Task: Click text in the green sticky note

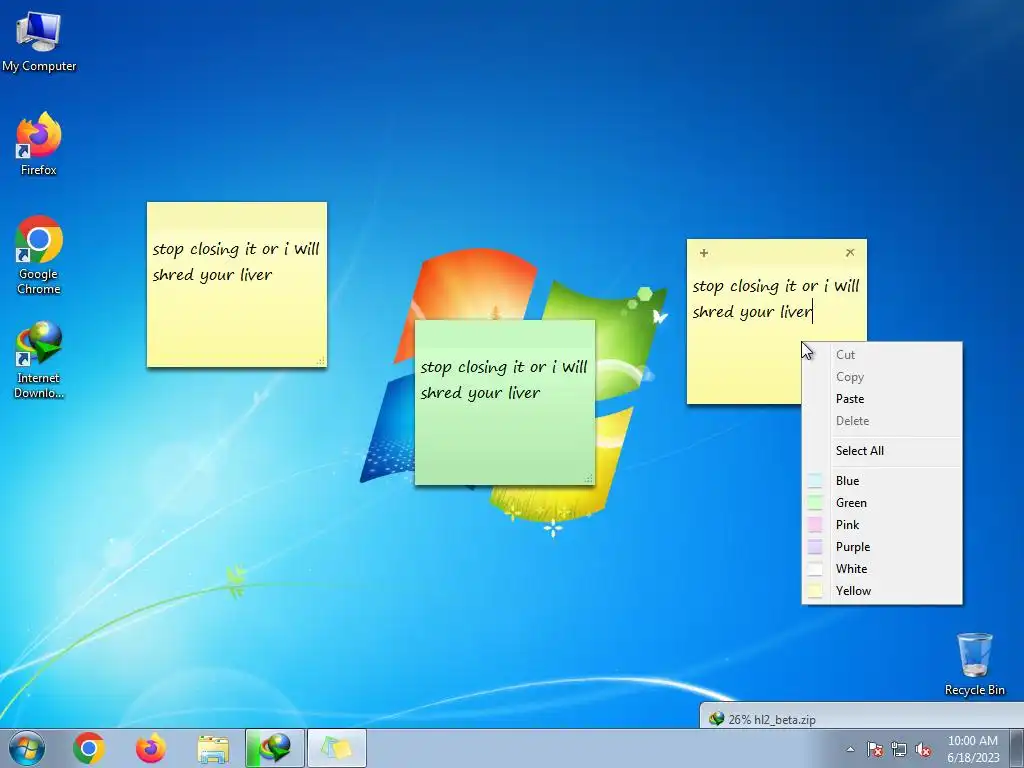Action: pos(504,379)
